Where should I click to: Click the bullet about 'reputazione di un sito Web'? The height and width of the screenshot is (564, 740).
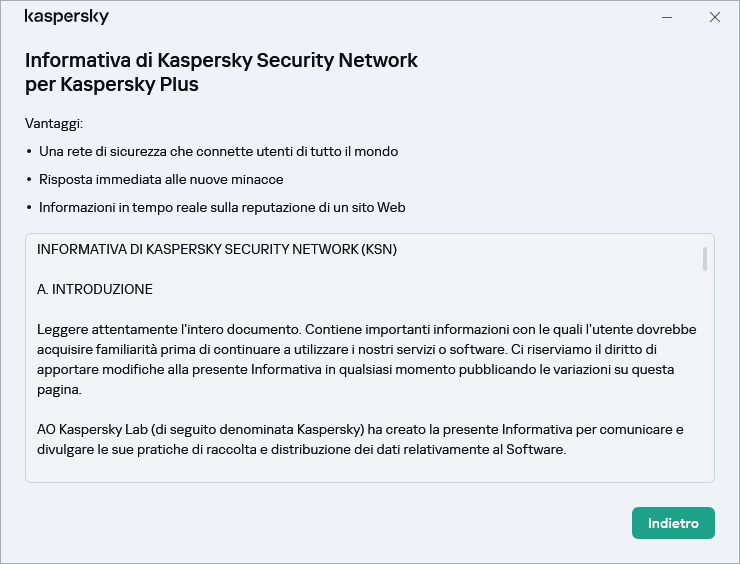pyautogui.click(x=221, y=208)
